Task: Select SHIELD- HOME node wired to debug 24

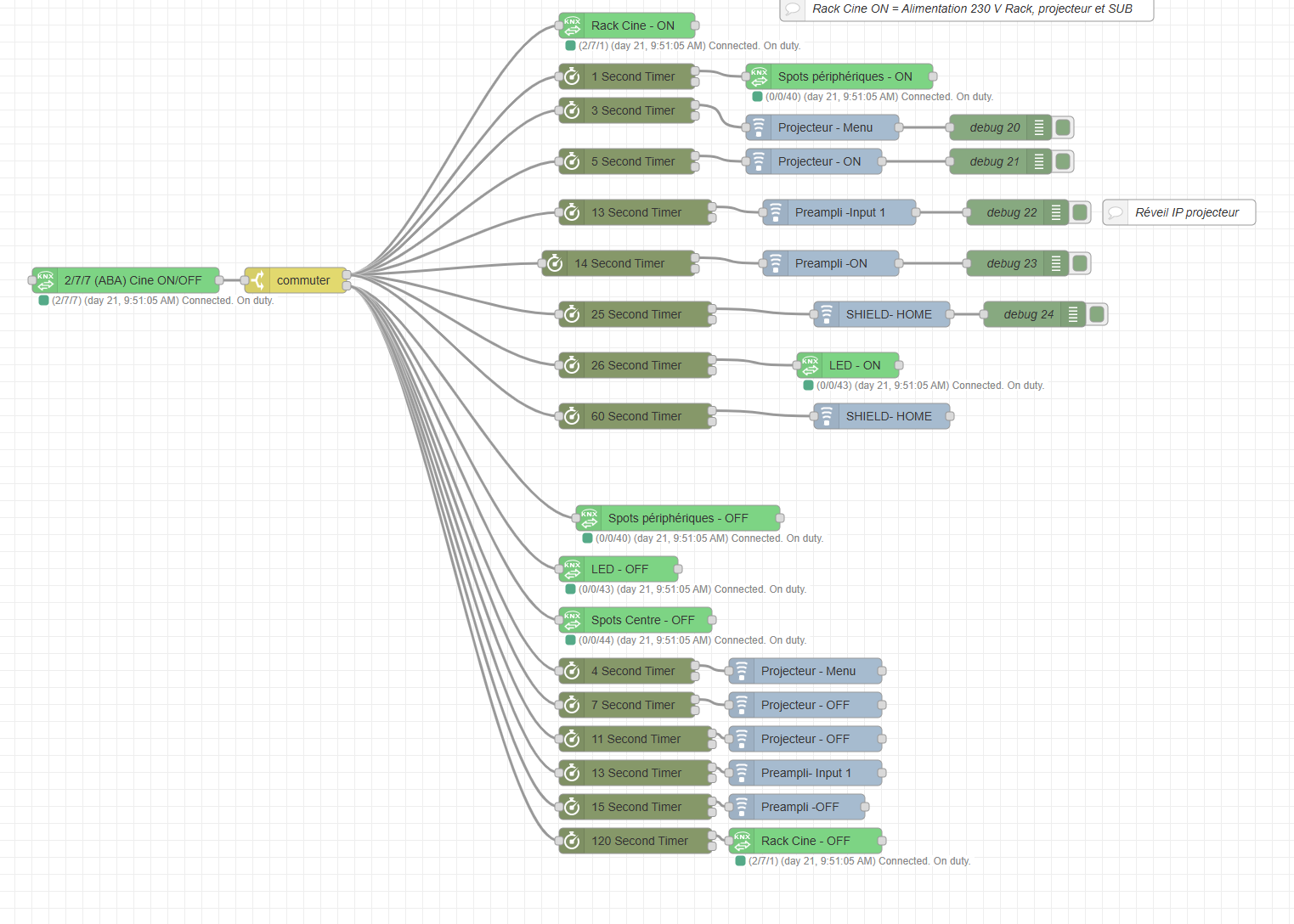Action: tap(882, 314)
